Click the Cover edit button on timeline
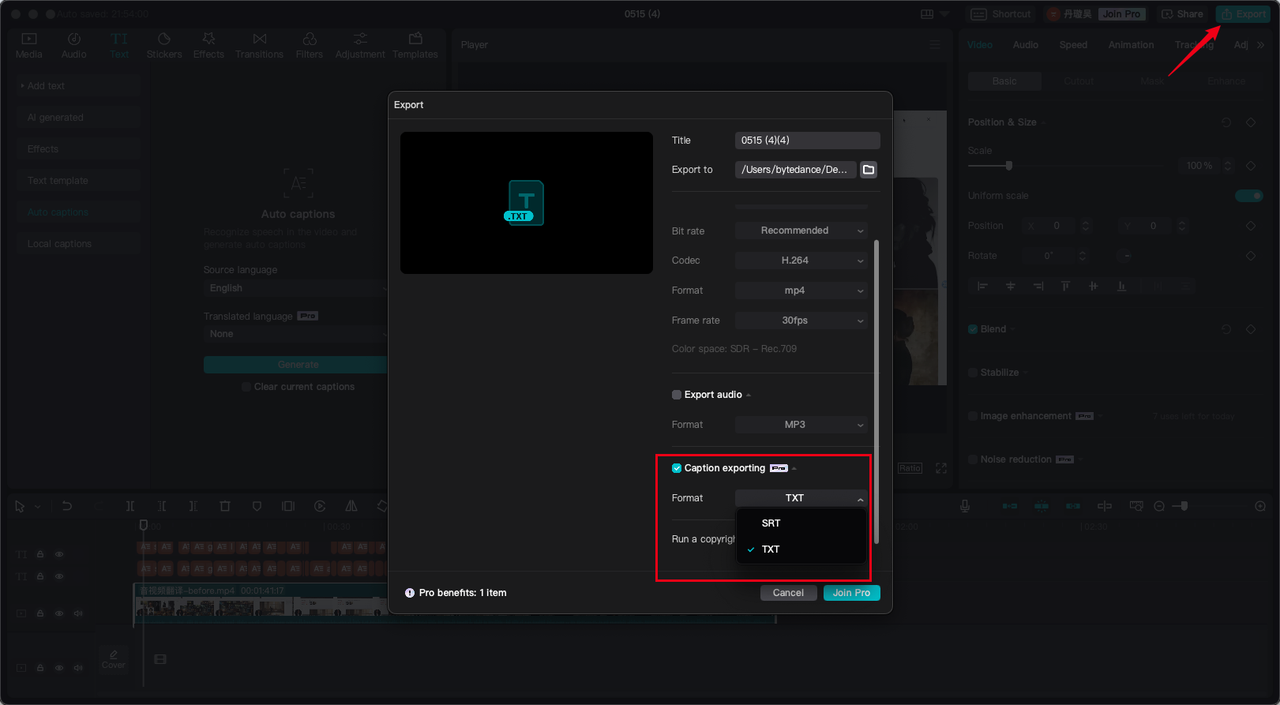This screenshot has width=1280, height=705. coord(113,659)
